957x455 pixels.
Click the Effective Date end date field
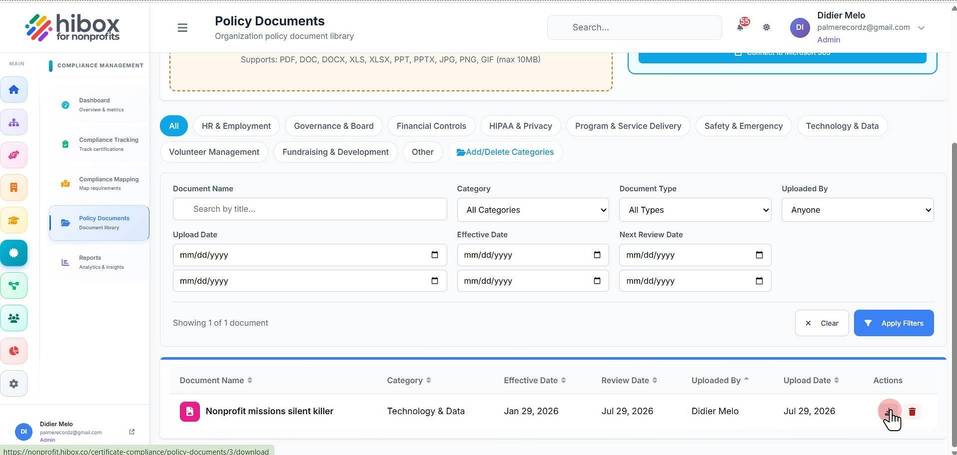[x=533, y=281]
